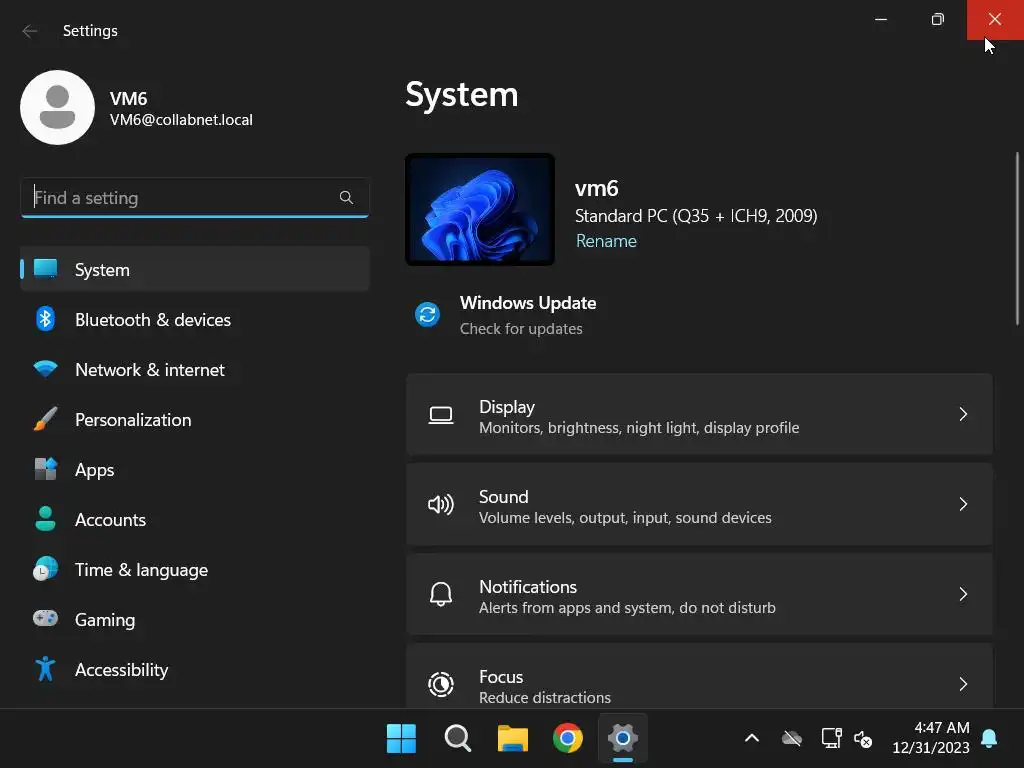The height and width of the screenshot is (768, 1024).
Task: Select System in the sidebar
Action: 195,269
